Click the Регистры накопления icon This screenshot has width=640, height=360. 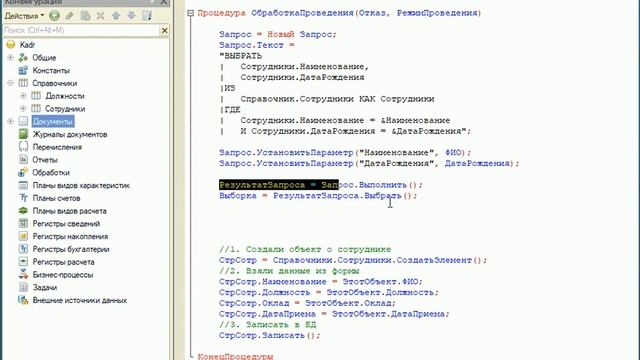point(23,236)
